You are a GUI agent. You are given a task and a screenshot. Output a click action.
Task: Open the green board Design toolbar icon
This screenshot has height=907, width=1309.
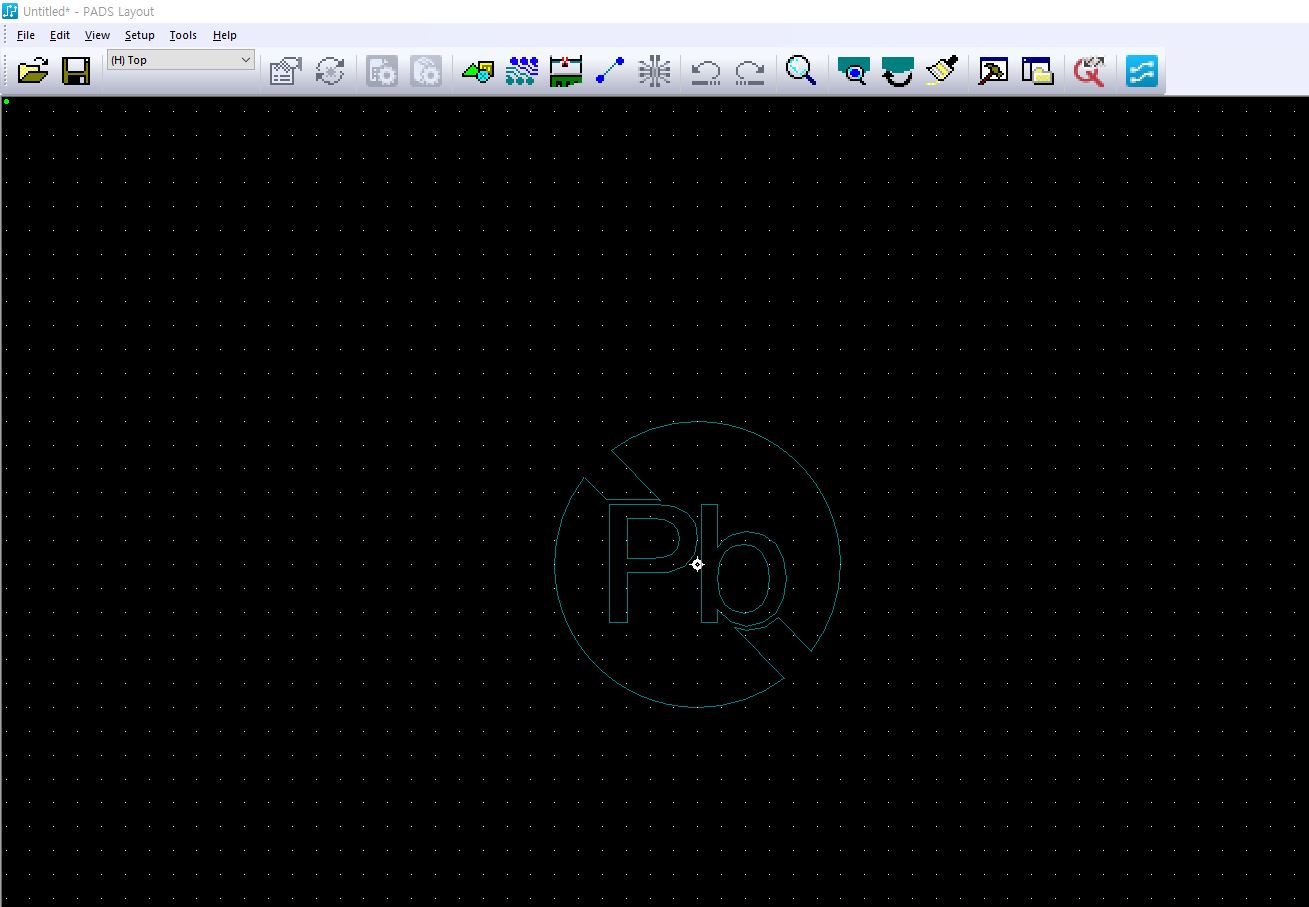(x=565, y=71)
